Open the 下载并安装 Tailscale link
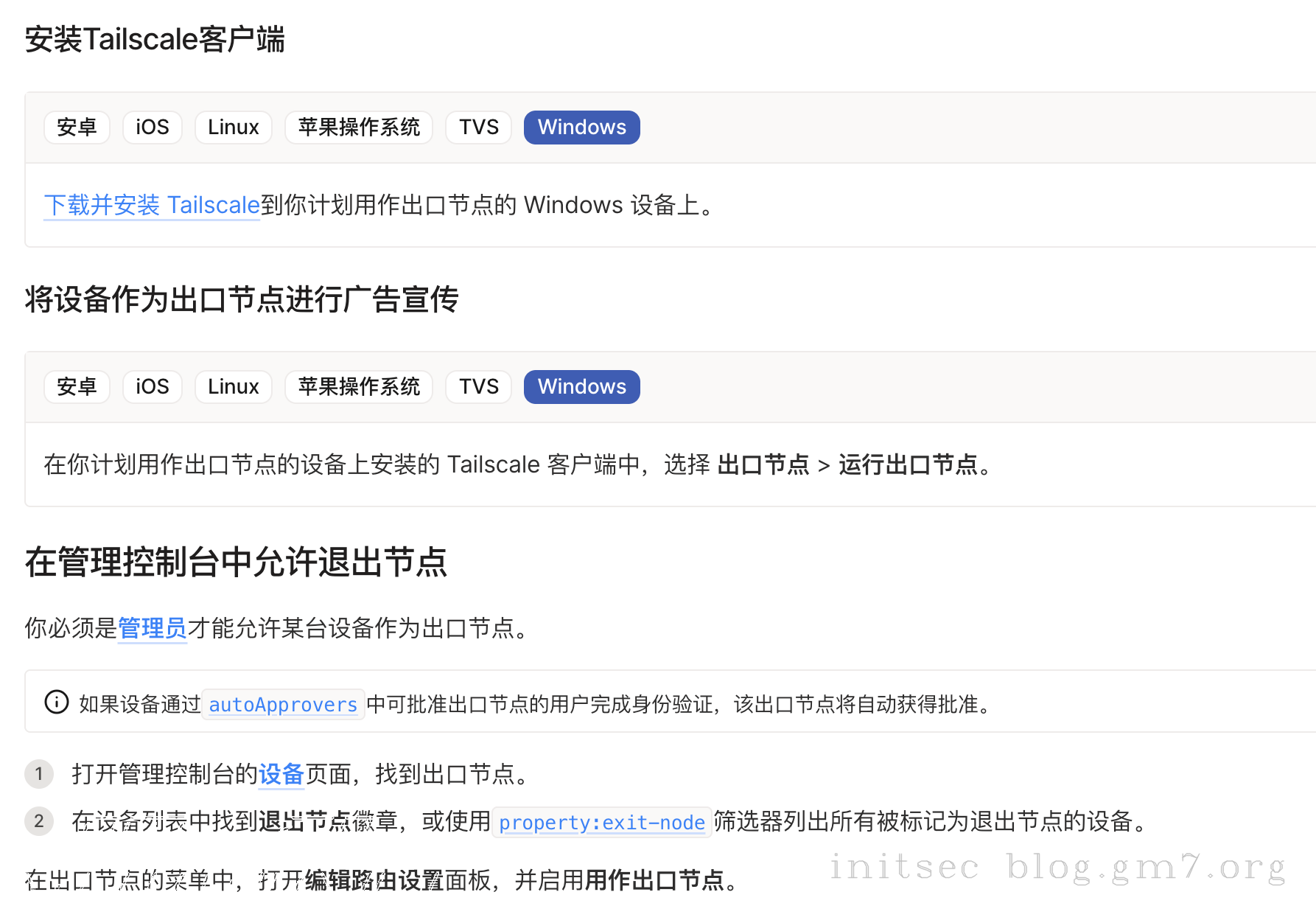The height and width of the screenshot is (920, 1316). click(x=152, y=205)
